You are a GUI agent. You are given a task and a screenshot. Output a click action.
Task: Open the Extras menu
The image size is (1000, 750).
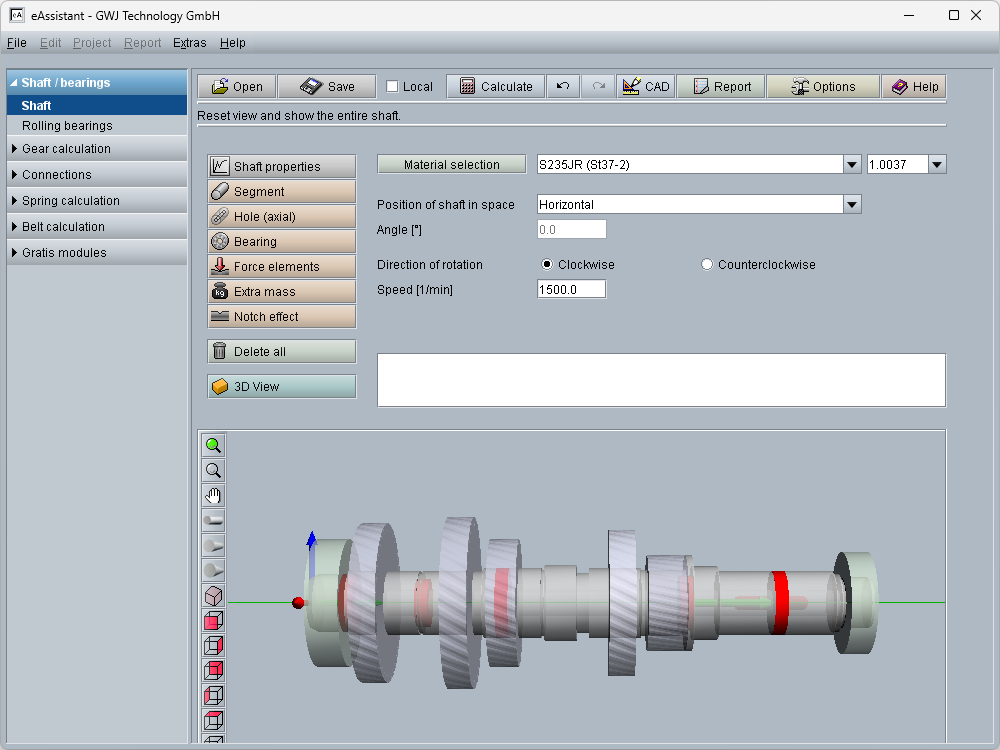click(x=189, y=43)
